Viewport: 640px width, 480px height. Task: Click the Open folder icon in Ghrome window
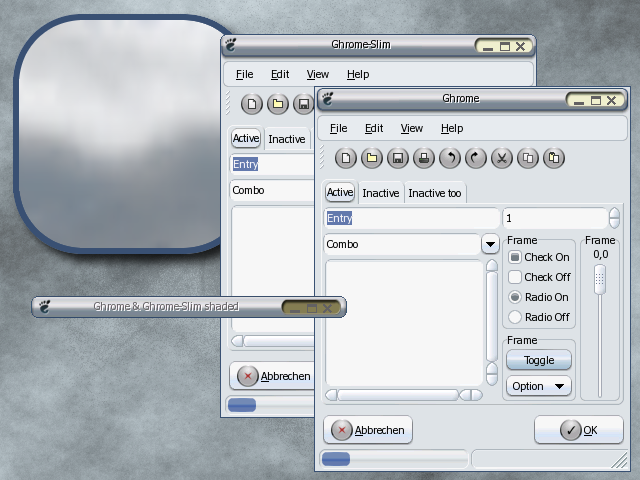[372, 158]
